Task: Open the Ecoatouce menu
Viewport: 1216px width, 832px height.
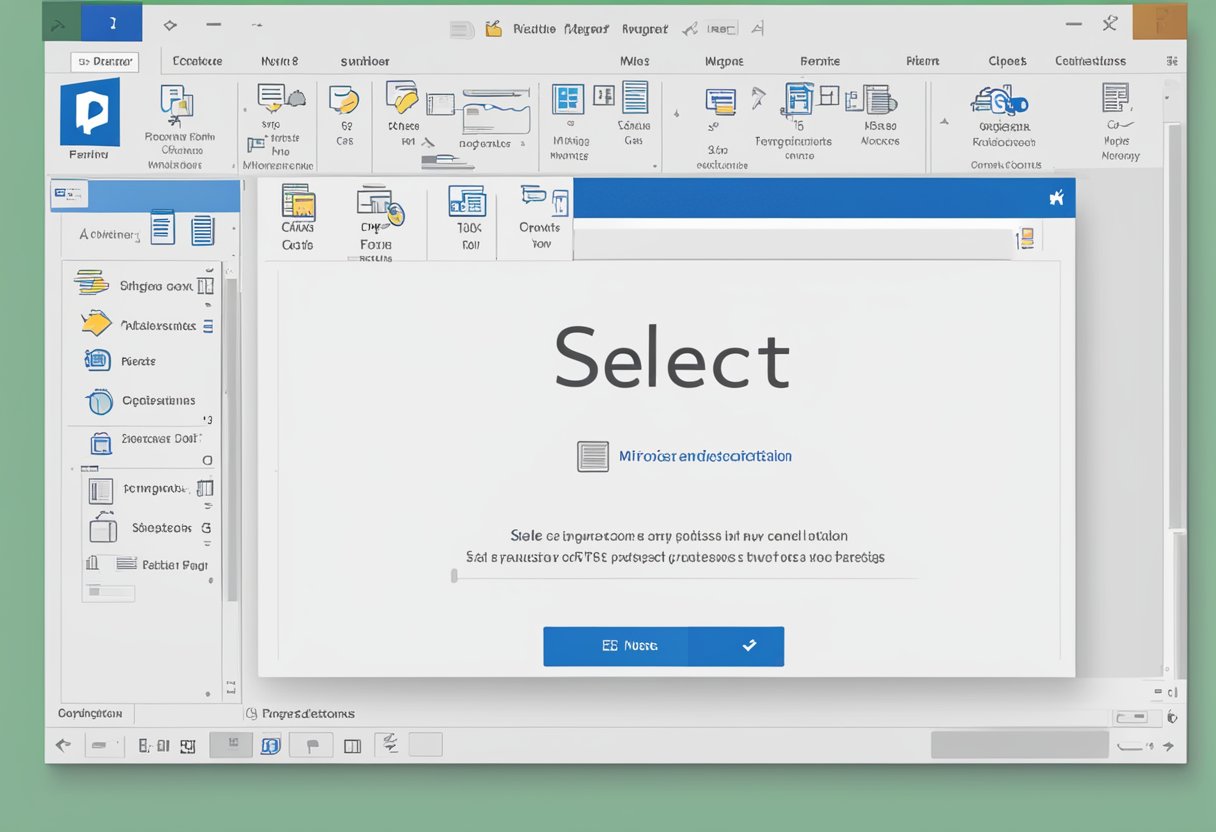Action: point(197,61)
